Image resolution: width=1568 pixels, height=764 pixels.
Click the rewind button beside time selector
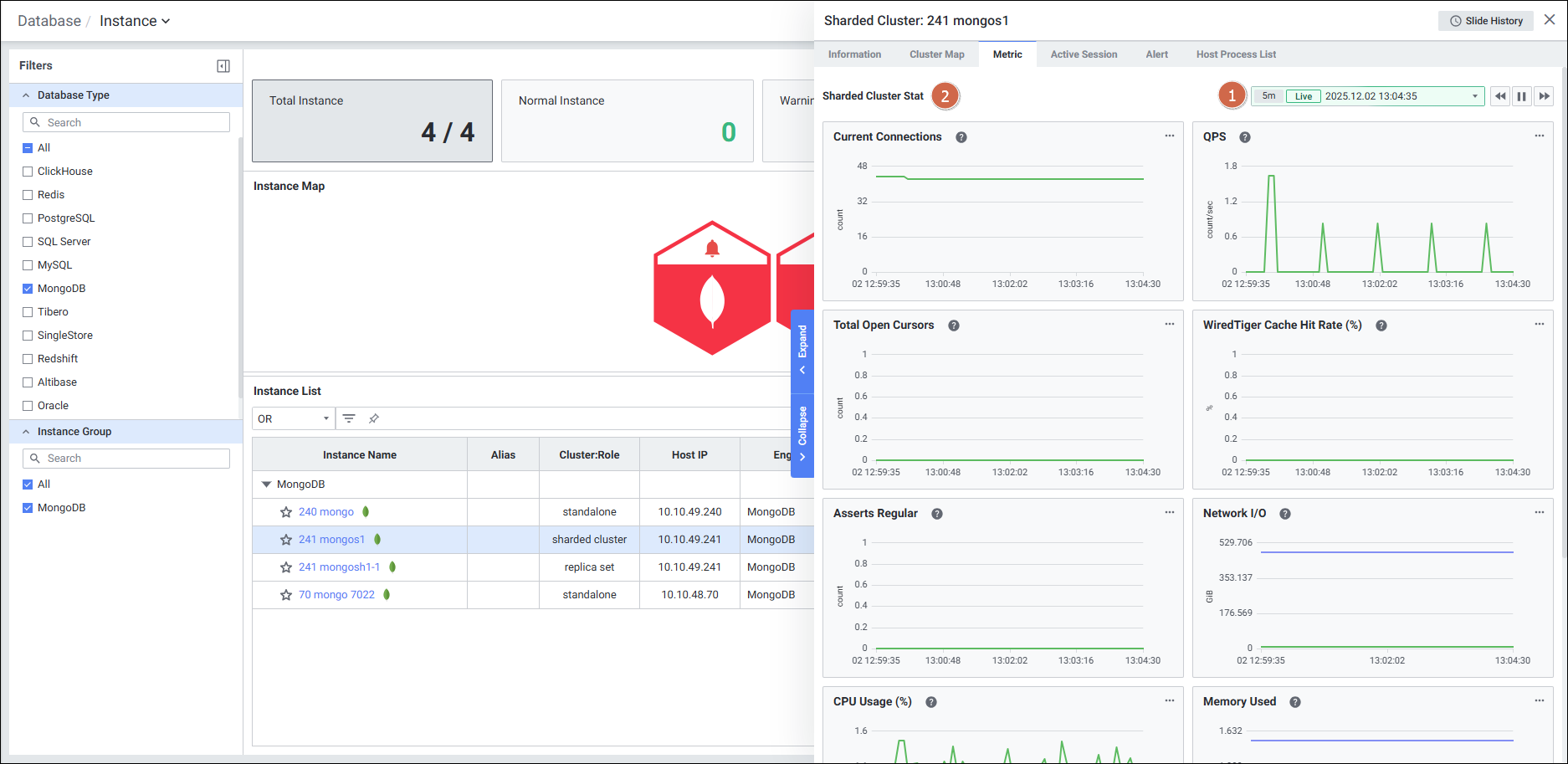click(x=1500, y=96)
